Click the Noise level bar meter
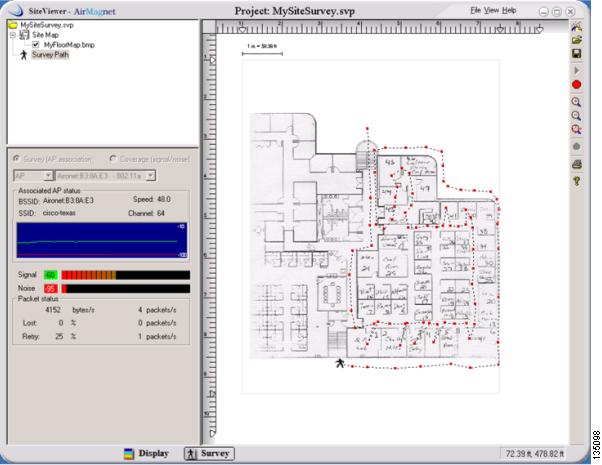 point(126,289)
